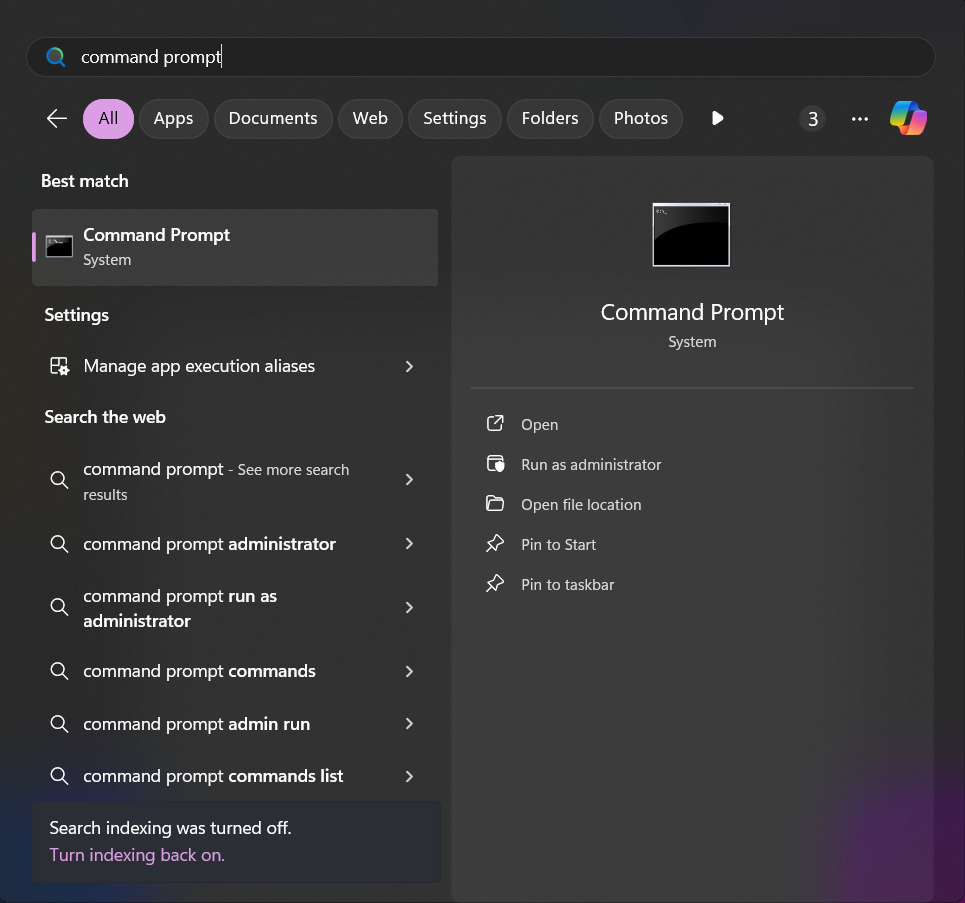Screen dimensions: 965x903
Task: Click the Pin to taskbar pin icon
Action: pyautogui.click(x=495, y=584)
